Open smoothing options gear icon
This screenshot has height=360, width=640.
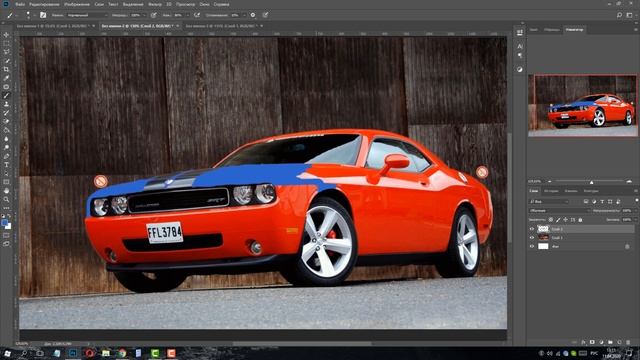click(253, 15)
